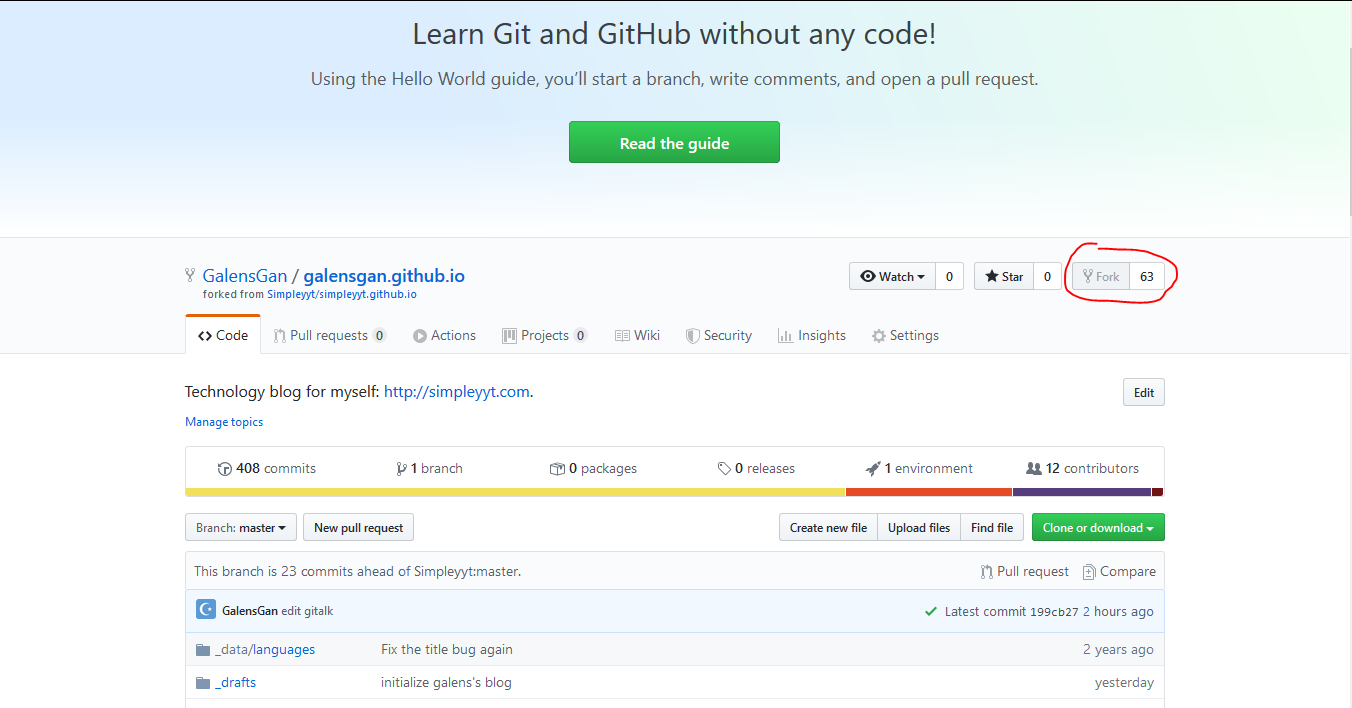Open the Actions tab
The height and width of the screenshot is (708, 1352).
click(444, 336)
